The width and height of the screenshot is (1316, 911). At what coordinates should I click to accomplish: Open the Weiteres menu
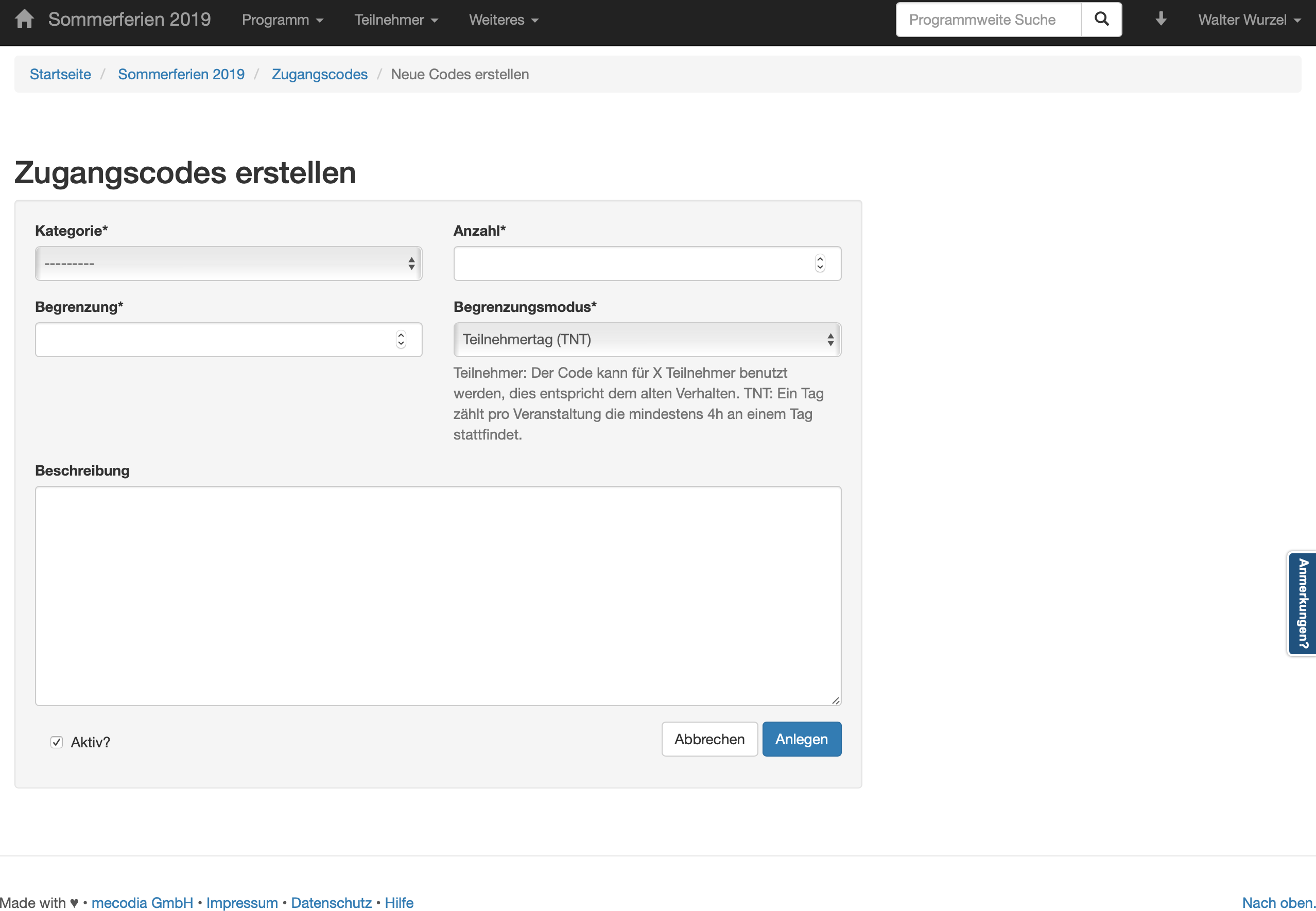(504, 20)
